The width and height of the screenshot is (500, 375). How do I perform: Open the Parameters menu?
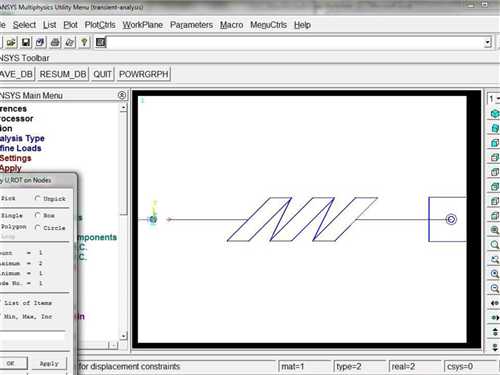[191, 25]
